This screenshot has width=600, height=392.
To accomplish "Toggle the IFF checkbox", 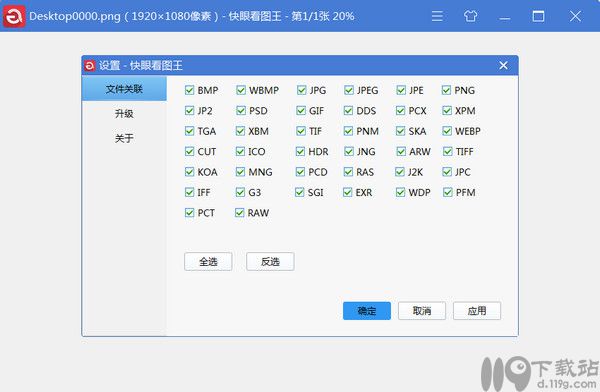I will click(189, 192).
